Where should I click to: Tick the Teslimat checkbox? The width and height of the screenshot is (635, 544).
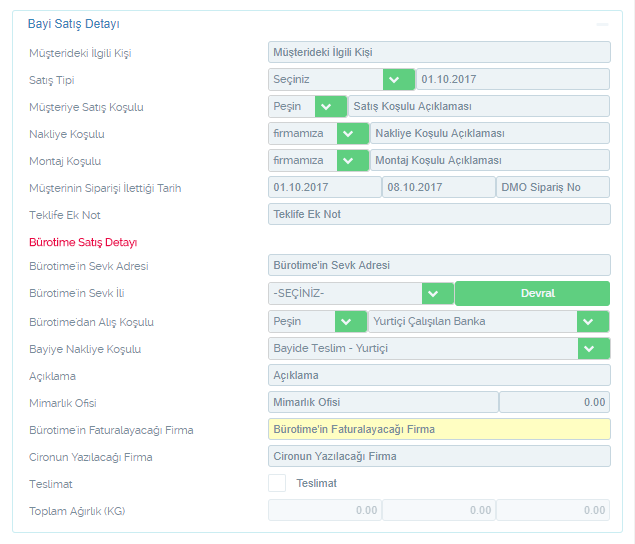pos(277,484)
